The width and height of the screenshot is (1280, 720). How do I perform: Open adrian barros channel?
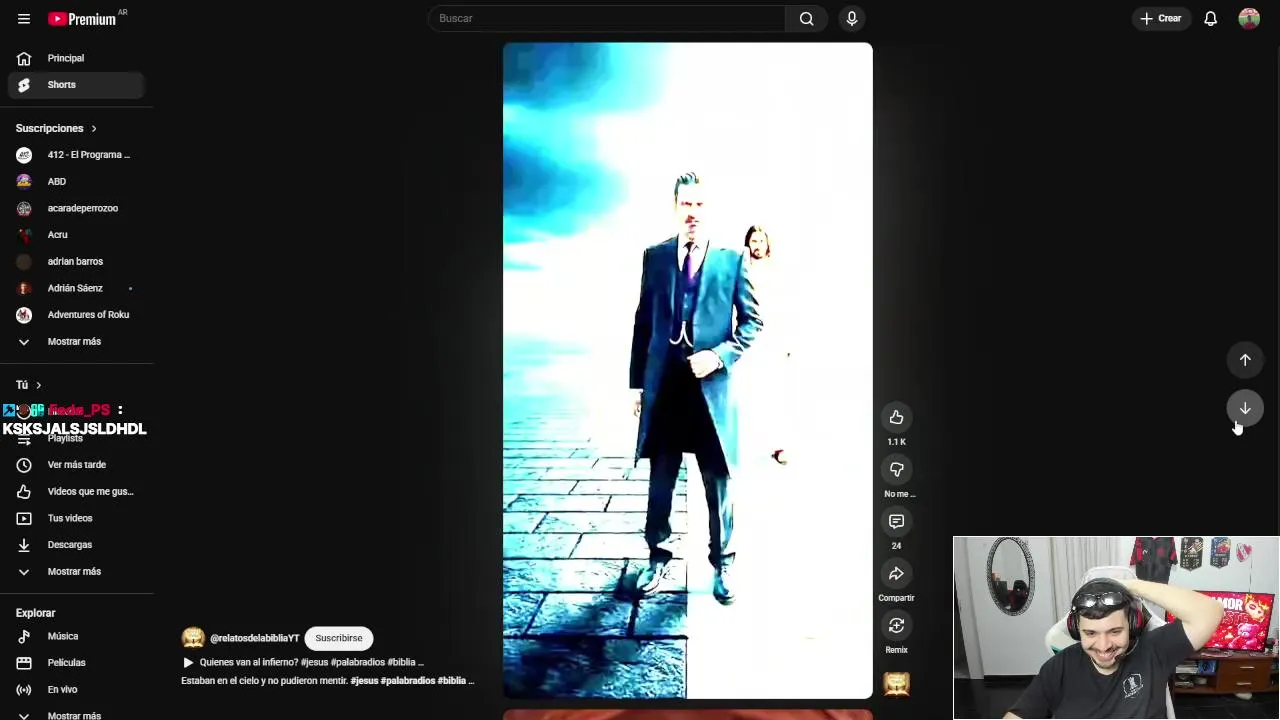76,261
